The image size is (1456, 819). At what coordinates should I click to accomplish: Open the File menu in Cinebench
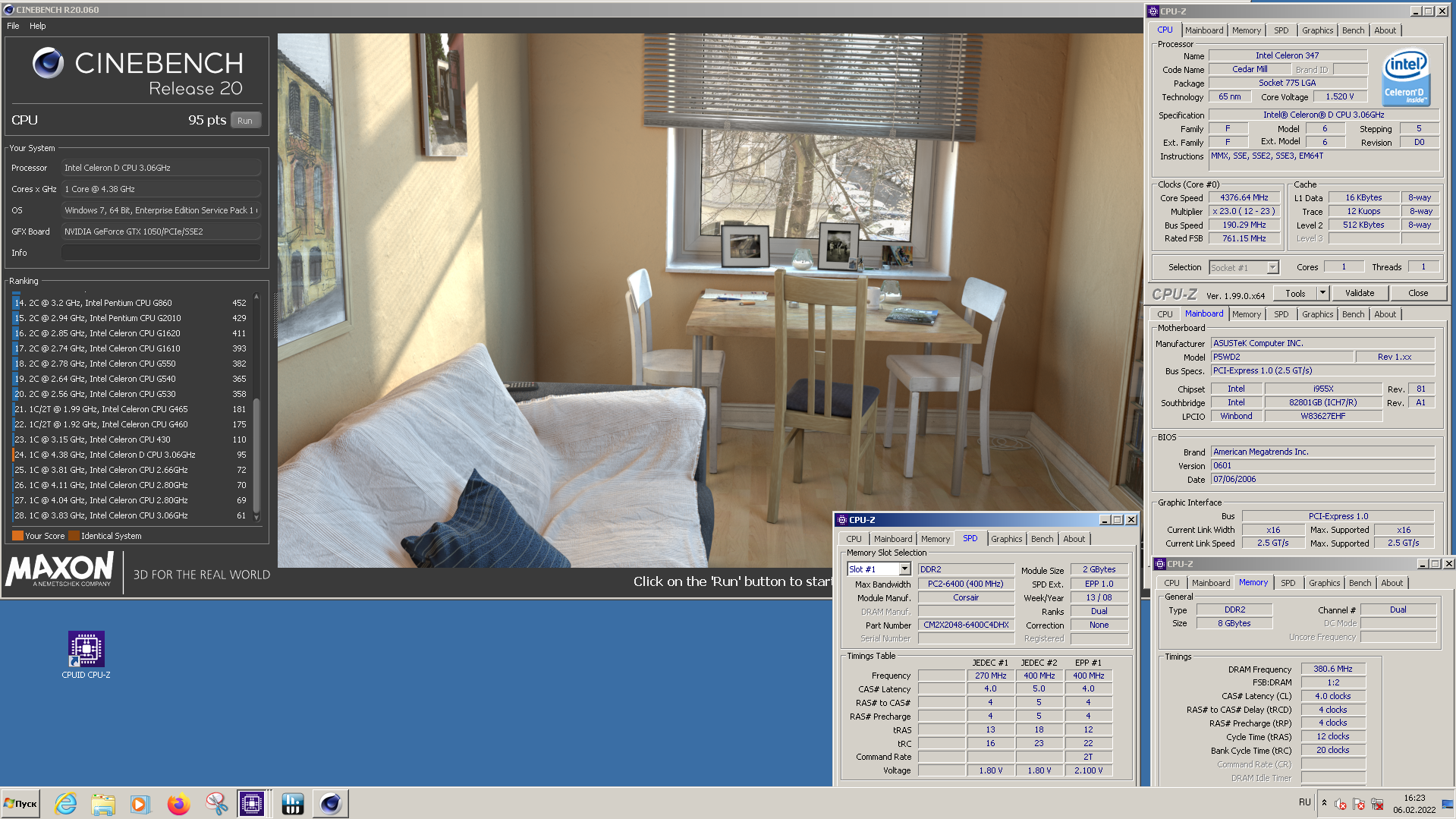tap(13, 26)
